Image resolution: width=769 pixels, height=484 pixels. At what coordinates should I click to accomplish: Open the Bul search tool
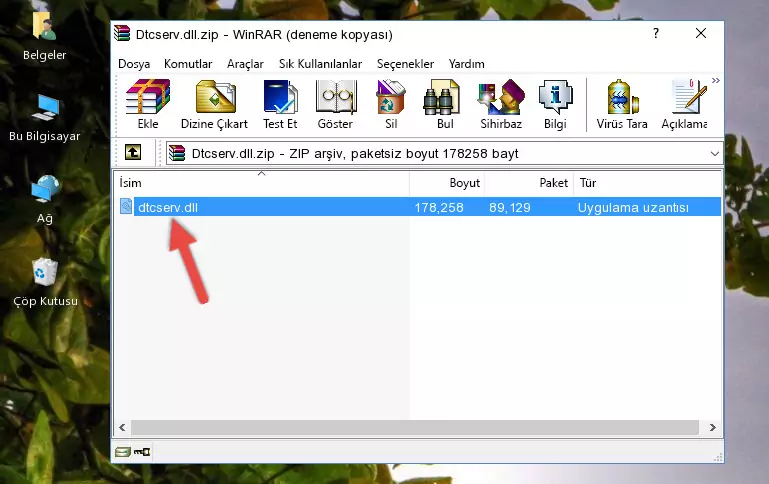(x=444, y=104)
